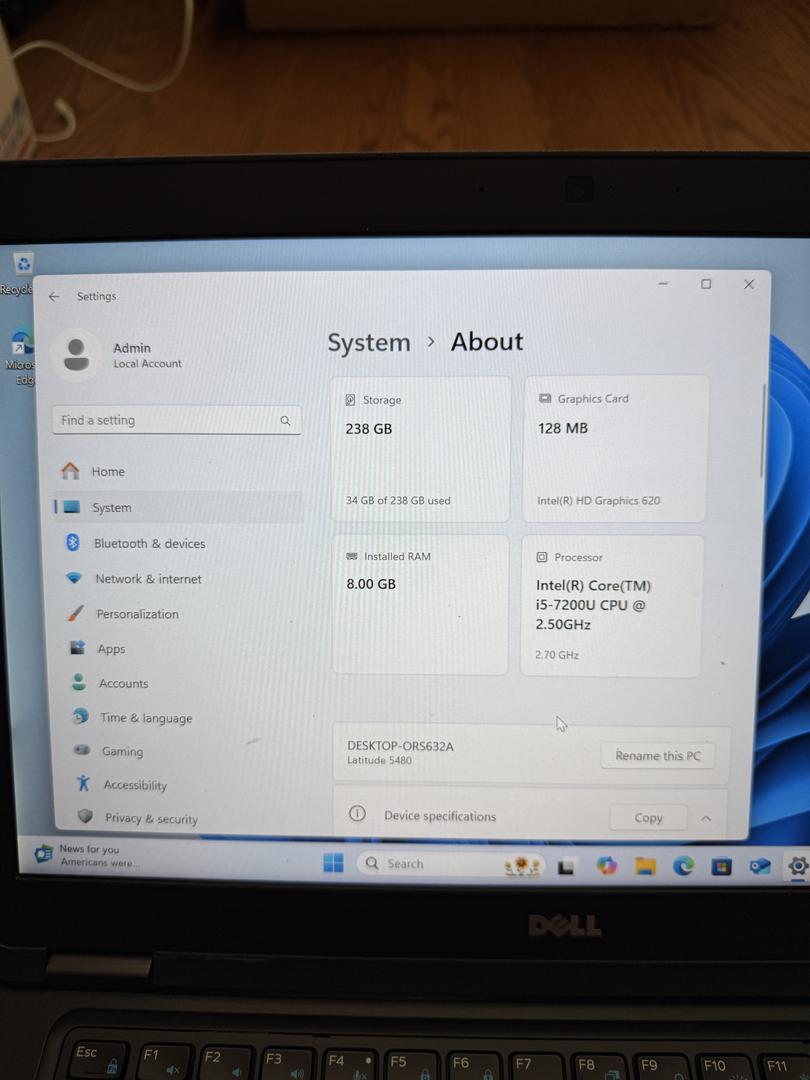Collapse Device specifications with the chevron
The image size is (810, 1080).
[x=706, y=818]
